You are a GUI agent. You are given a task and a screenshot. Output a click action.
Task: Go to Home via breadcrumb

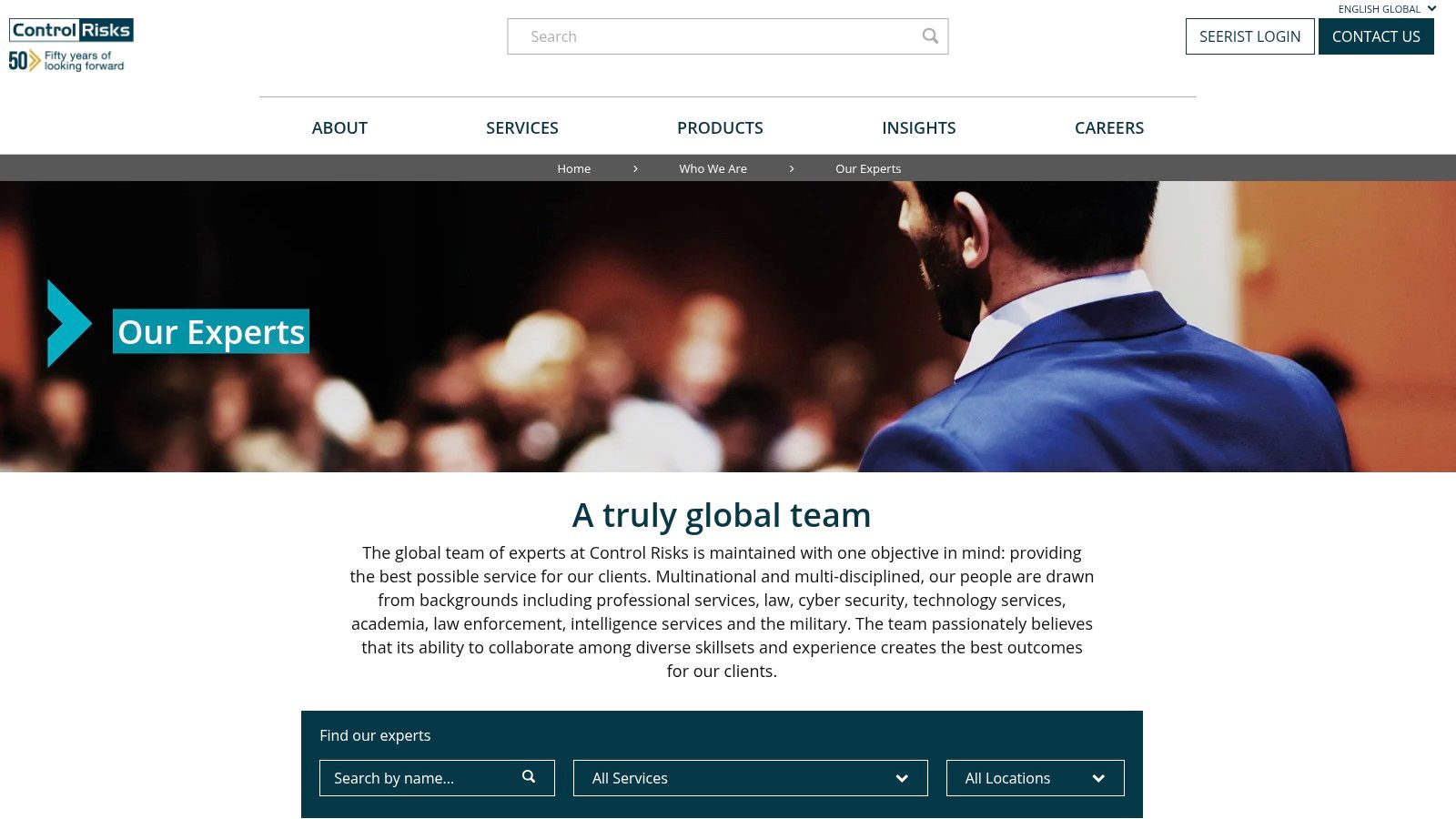[x=574, y=168]
